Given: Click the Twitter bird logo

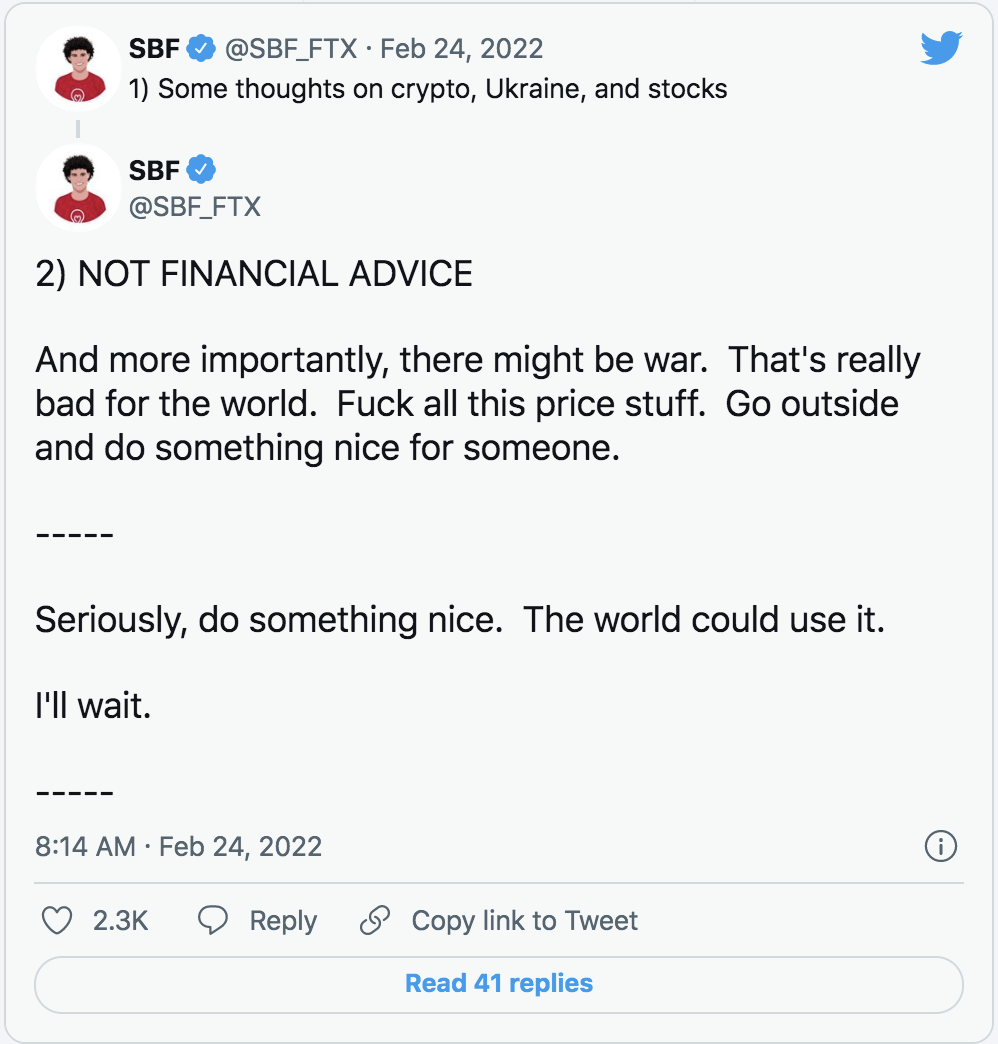Looking at the screenshot, I should tap(940, 49).
